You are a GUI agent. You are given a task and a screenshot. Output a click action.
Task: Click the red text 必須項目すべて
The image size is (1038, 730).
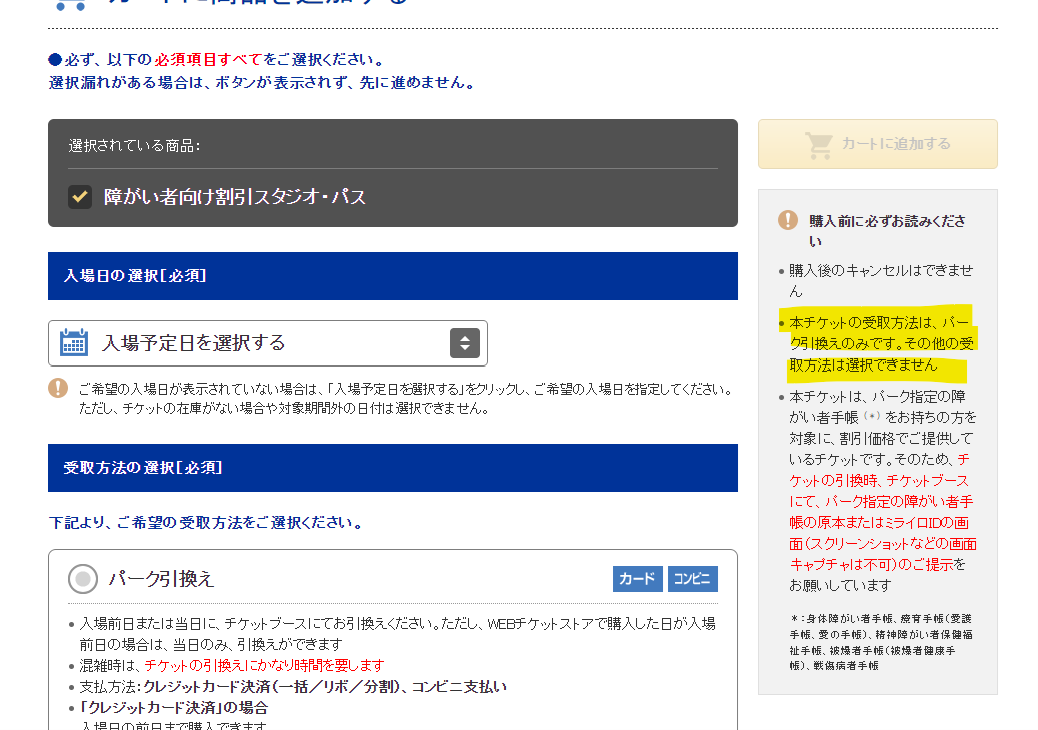(208, 60)
